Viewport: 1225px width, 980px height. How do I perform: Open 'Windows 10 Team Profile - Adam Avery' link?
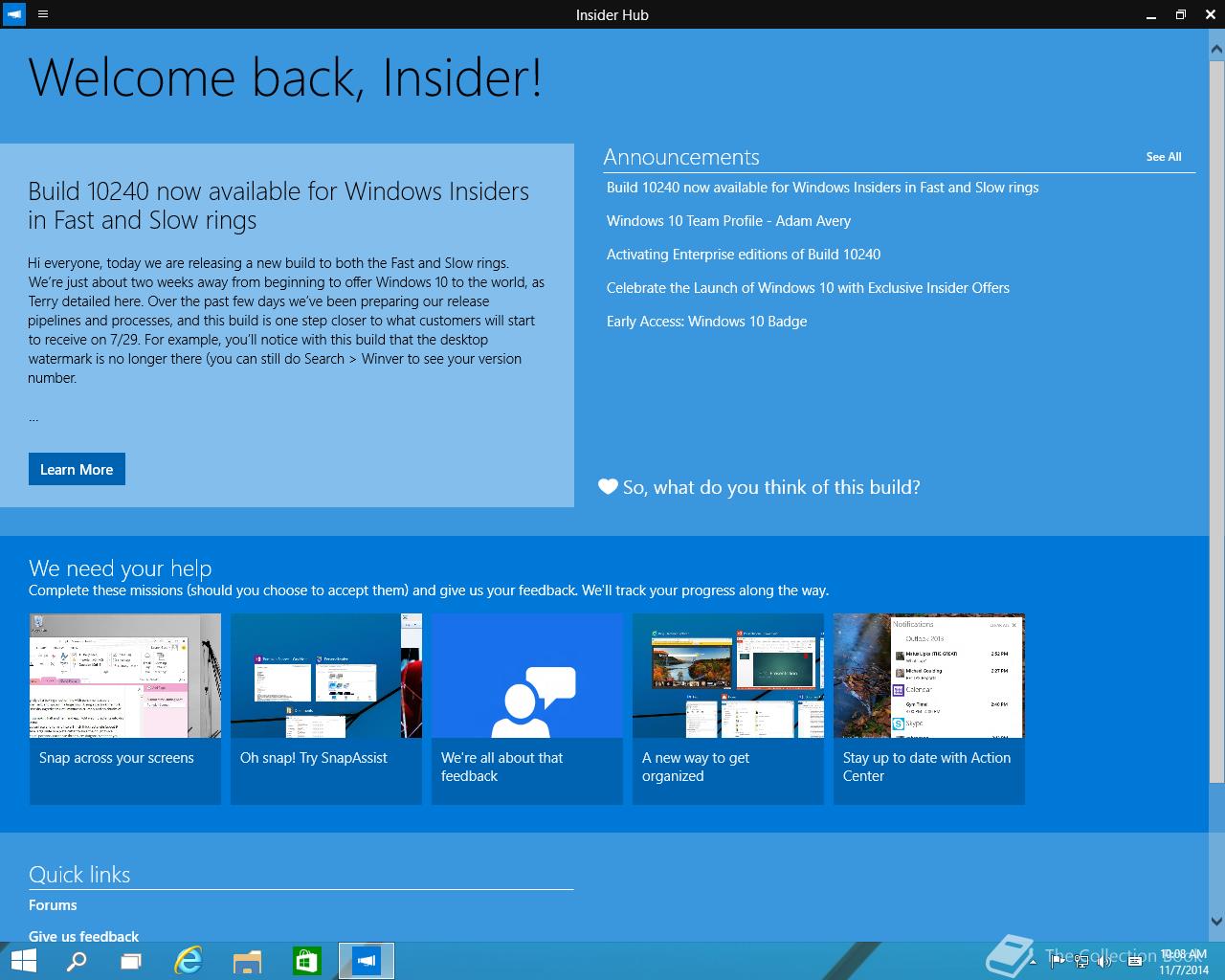tap(728, 221)
